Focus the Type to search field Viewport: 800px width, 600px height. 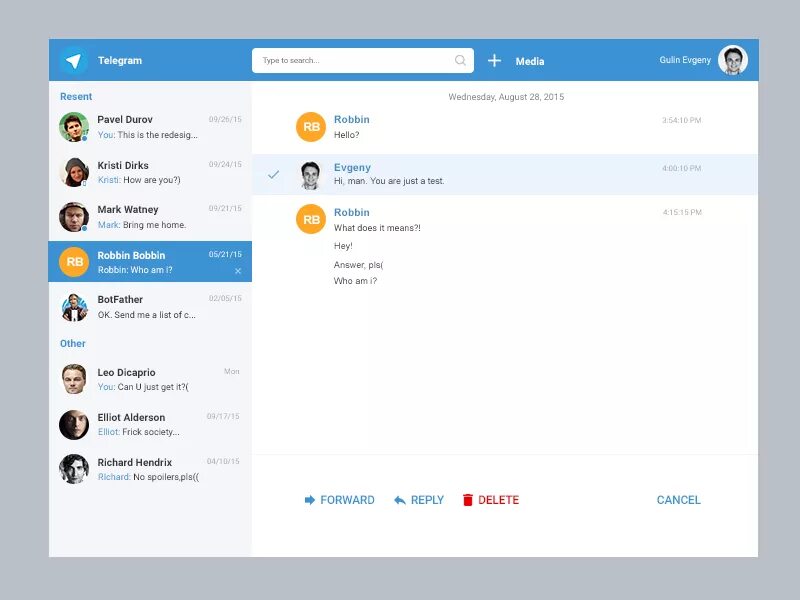[x=363, y=60]
